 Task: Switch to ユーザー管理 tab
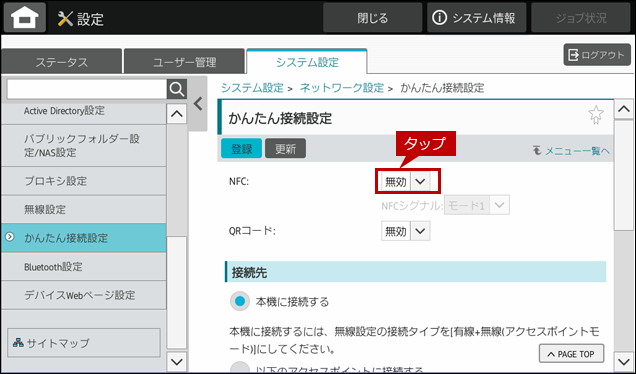(185, 62)
